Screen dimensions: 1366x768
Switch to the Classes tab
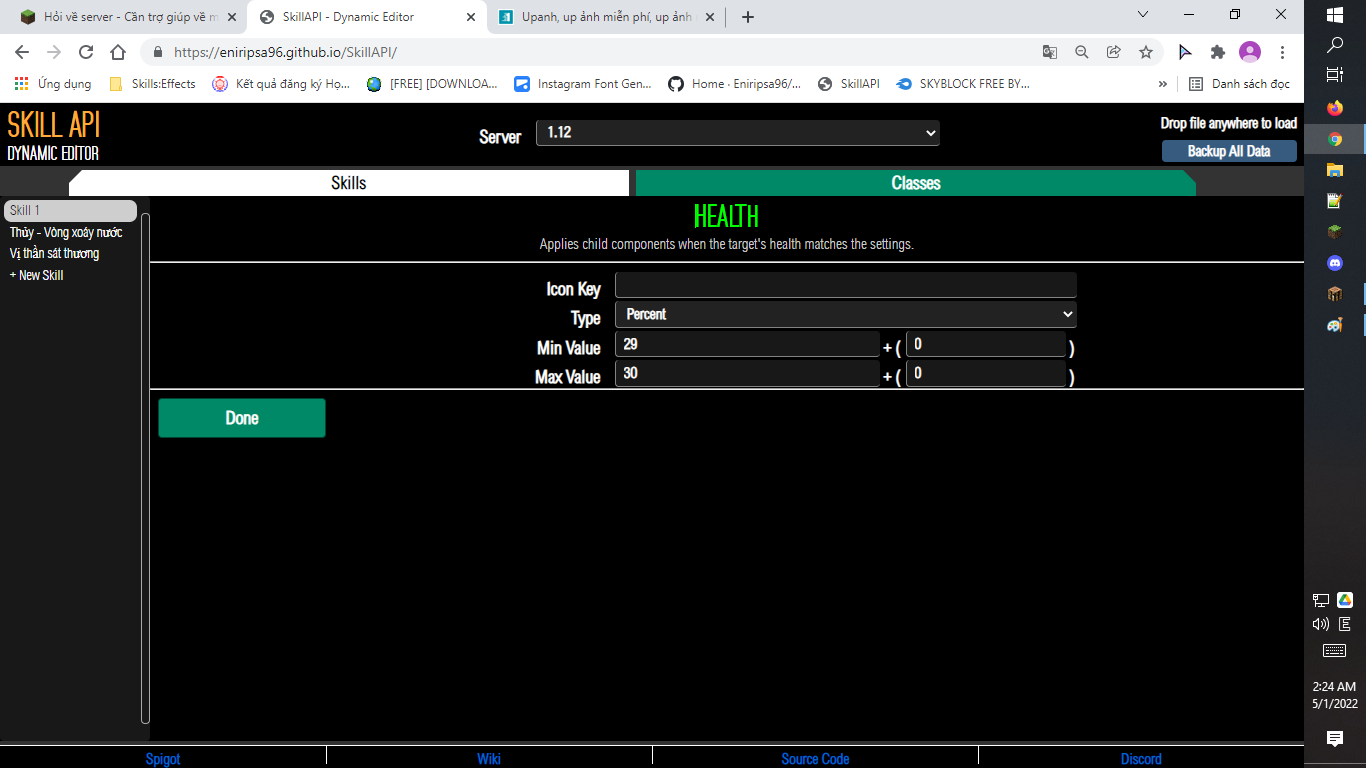coord(916,183)
